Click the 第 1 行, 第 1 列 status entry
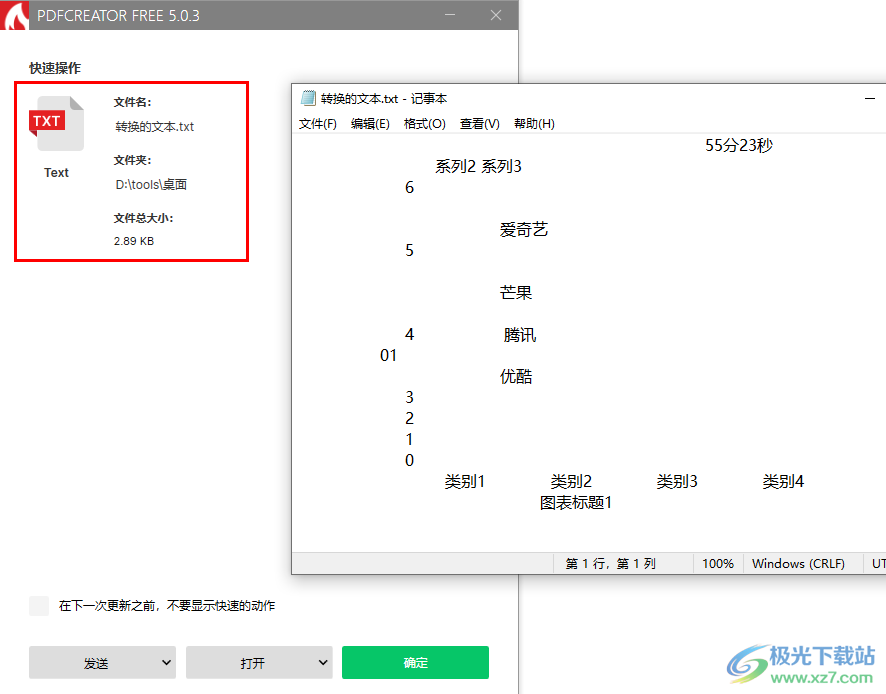The width and height of the screenshot is (886, 694). [x=610, y=563]
